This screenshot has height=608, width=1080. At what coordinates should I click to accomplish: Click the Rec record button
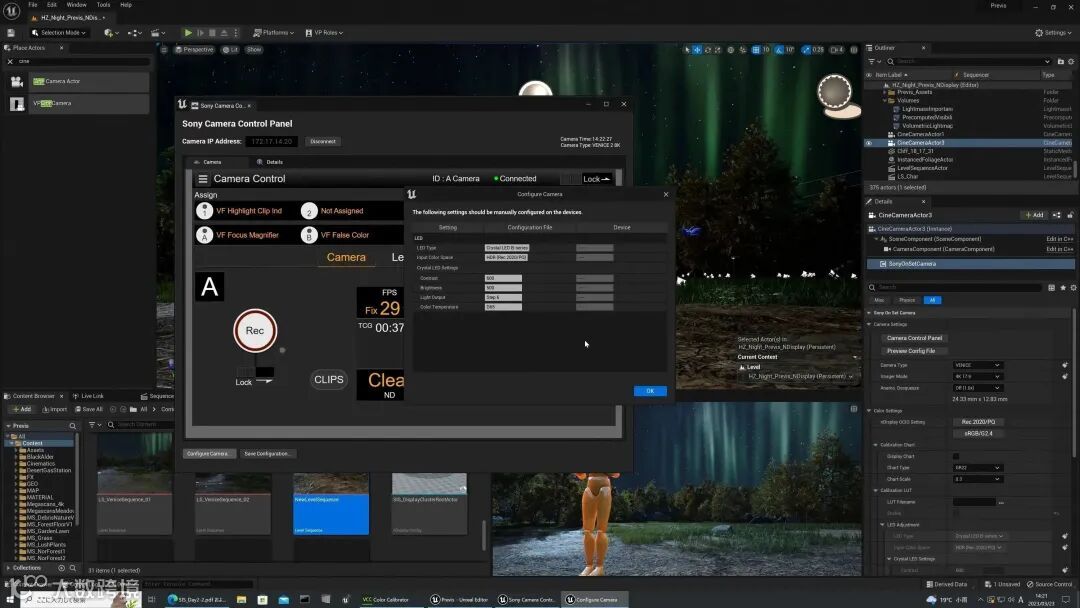[x=255, y=331]
